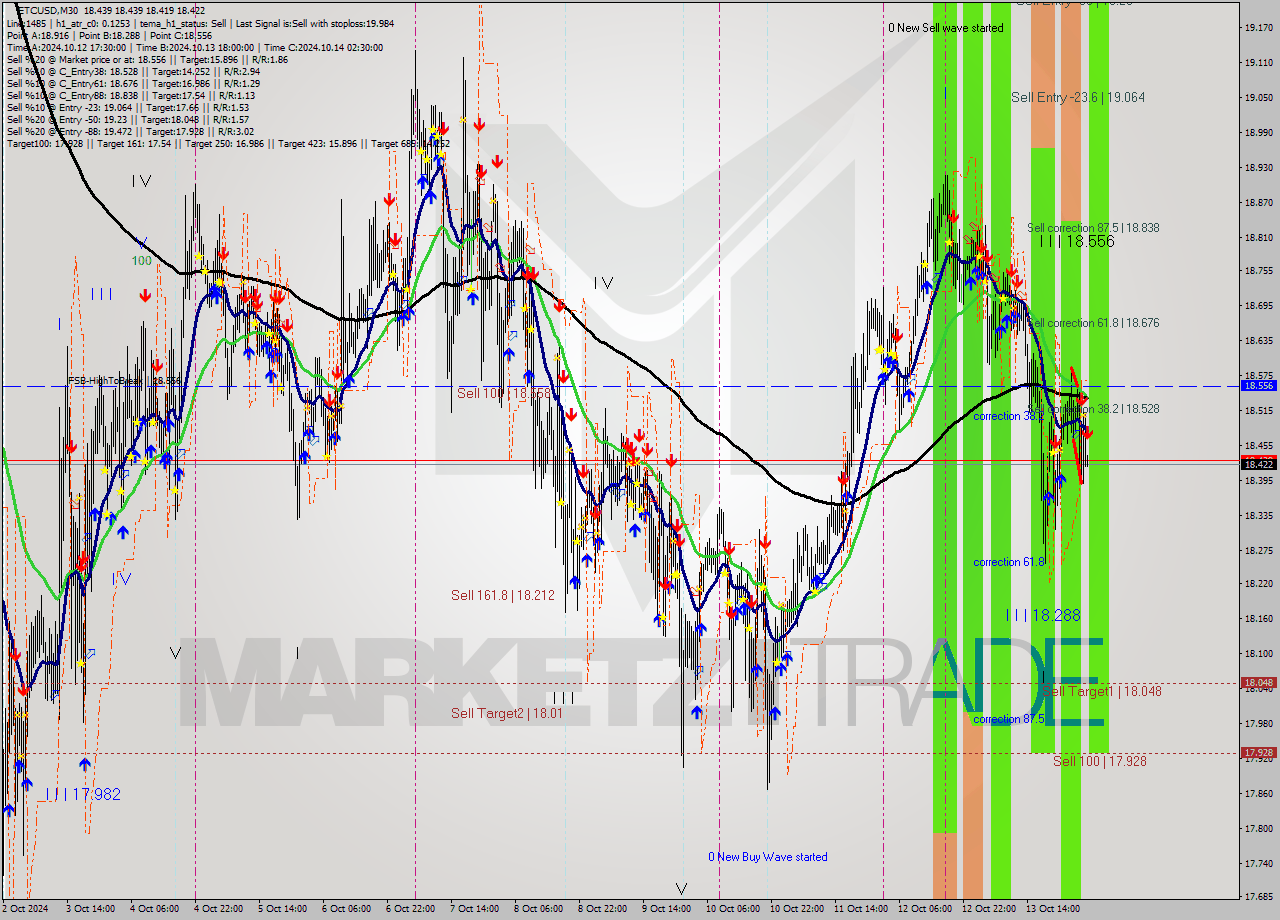Click the blue 'correction 61.8' label

[1009, 562]
